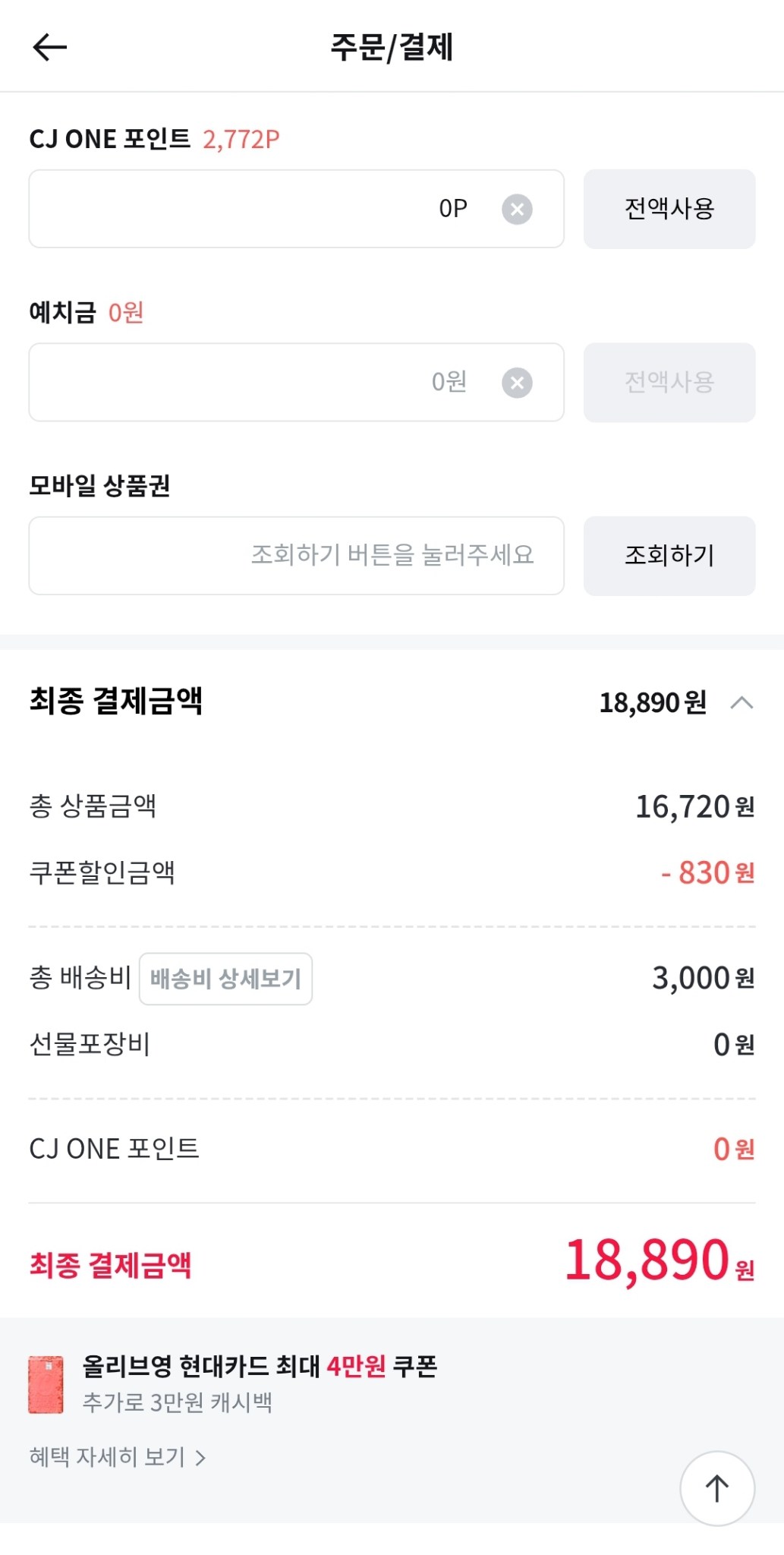This screenshot has width=784, height=1555.
Task: Focus the CJ ONE 포인트 input field
Action: tap(258, 209)
